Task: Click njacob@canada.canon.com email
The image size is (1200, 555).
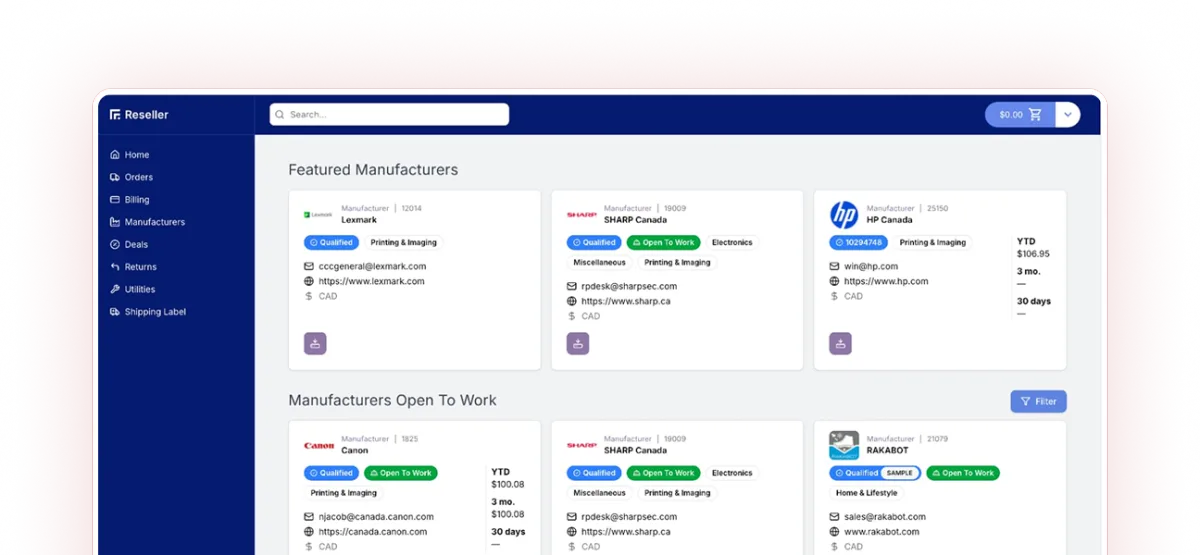Action: (376, 517)
